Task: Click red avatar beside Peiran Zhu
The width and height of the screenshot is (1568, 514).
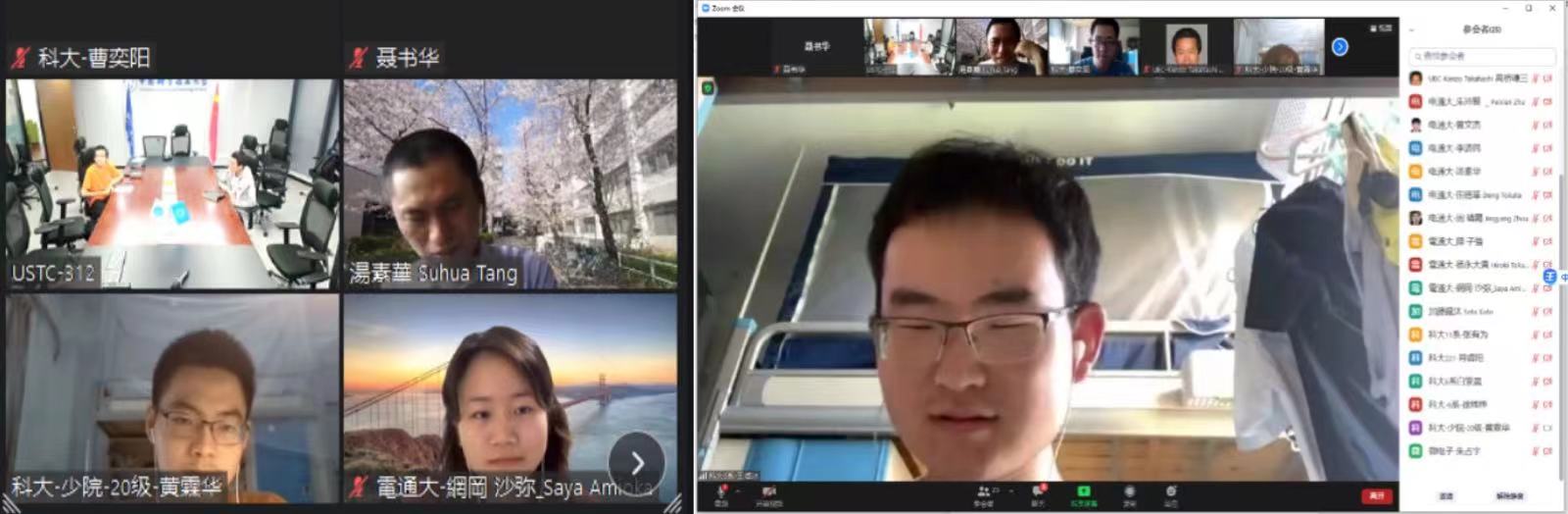Action: tap(1416, 102)
